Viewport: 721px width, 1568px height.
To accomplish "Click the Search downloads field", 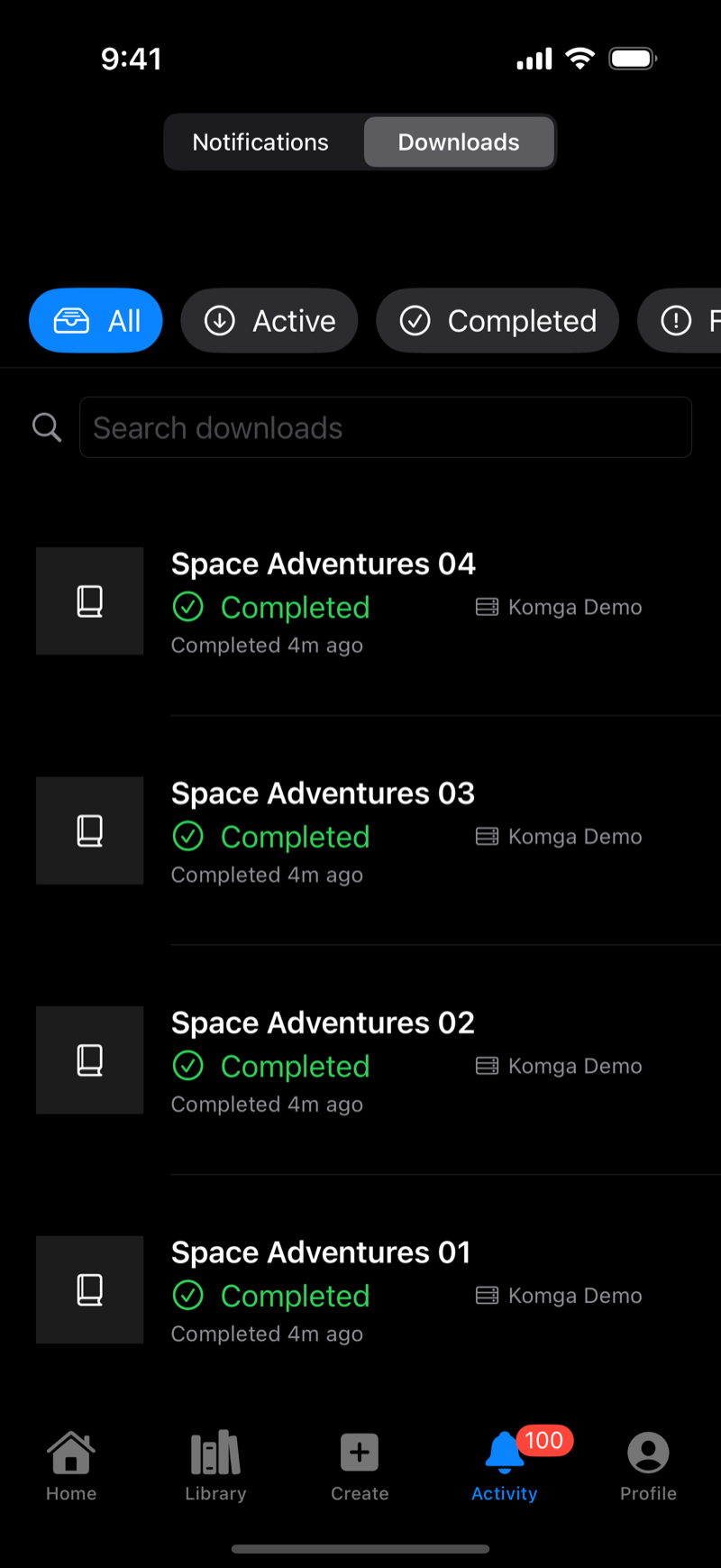I will 386,427.
